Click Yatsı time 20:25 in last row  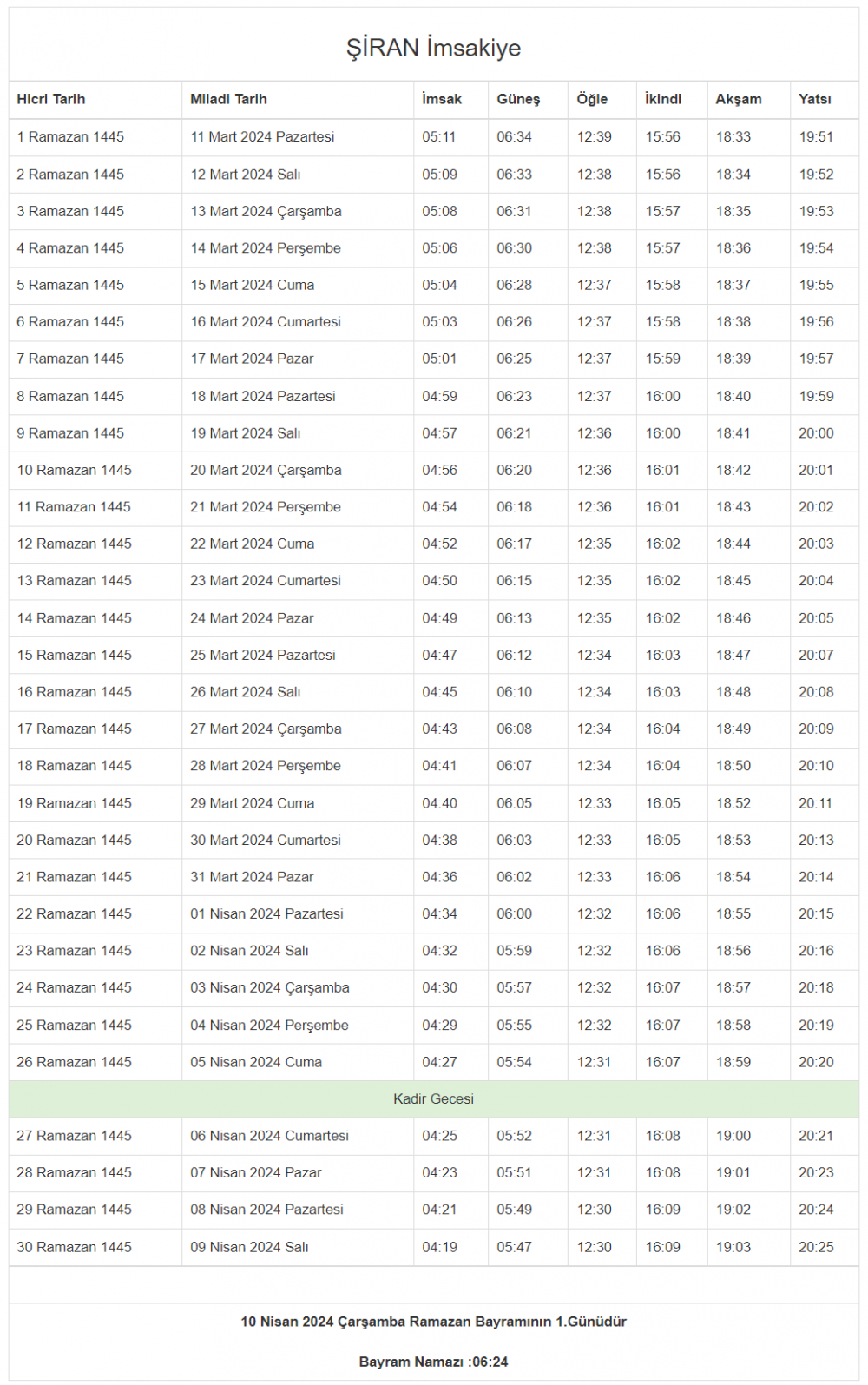tap(816, 1247)
